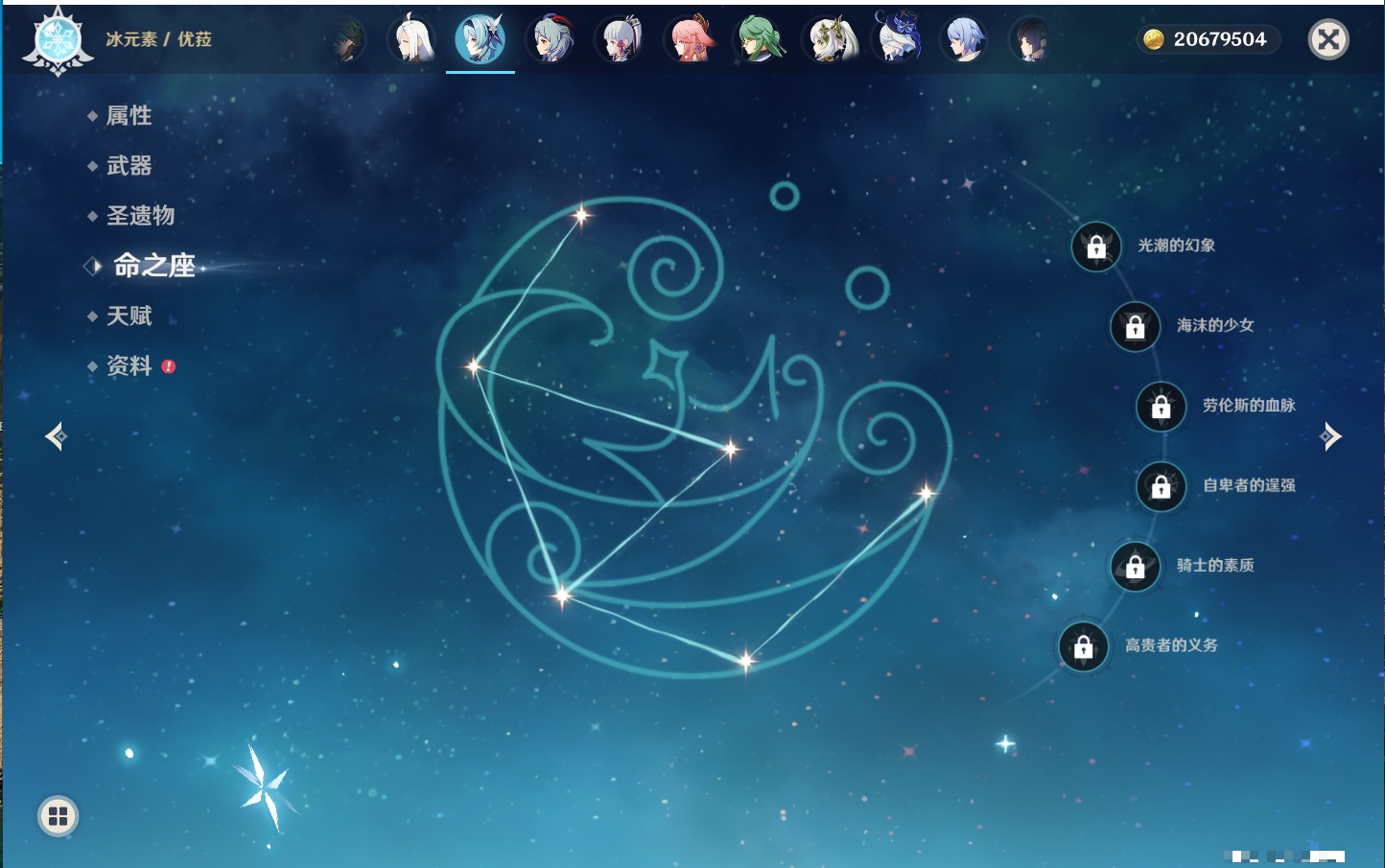Image resolution: width=1385 pixels, height=868 pixels.
Task: Open the locked 光潮的幻象 constellation node
Action: (1096, 247)
